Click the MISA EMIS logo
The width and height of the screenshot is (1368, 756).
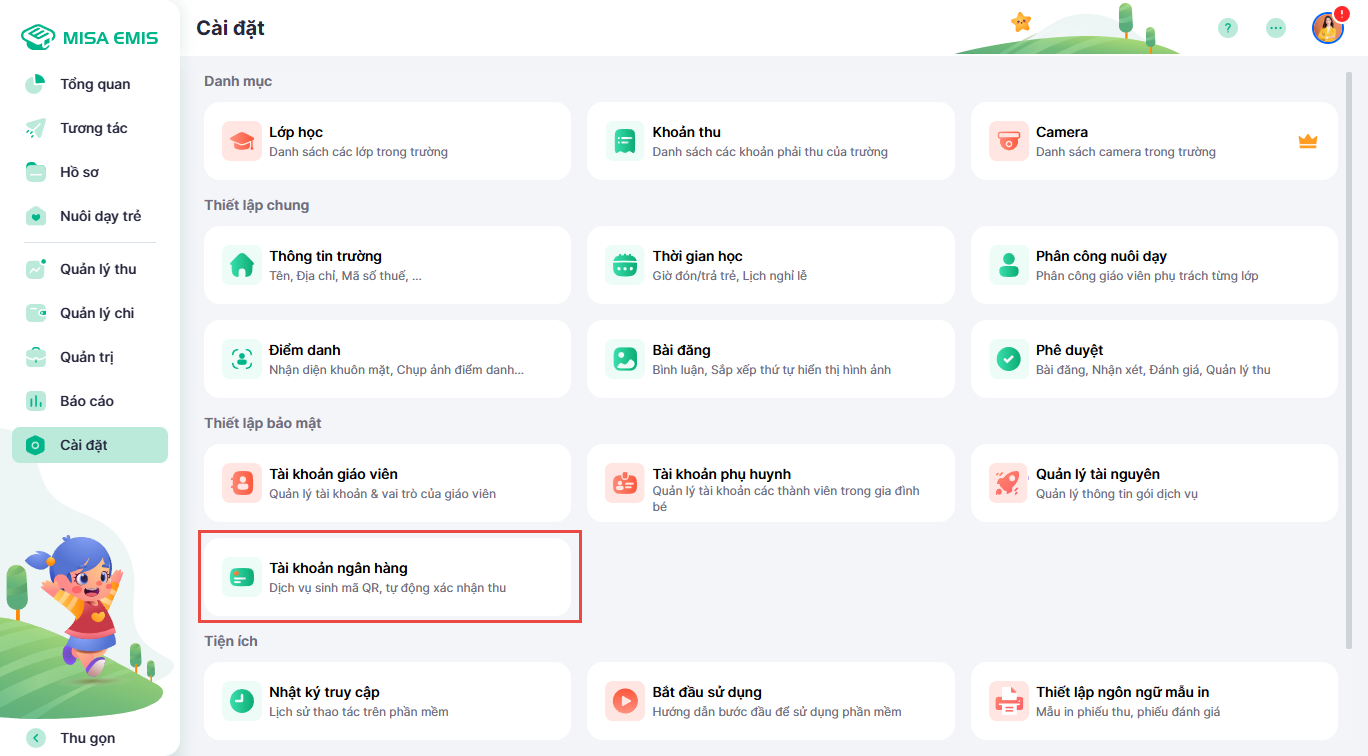click(x=90, y=38)
